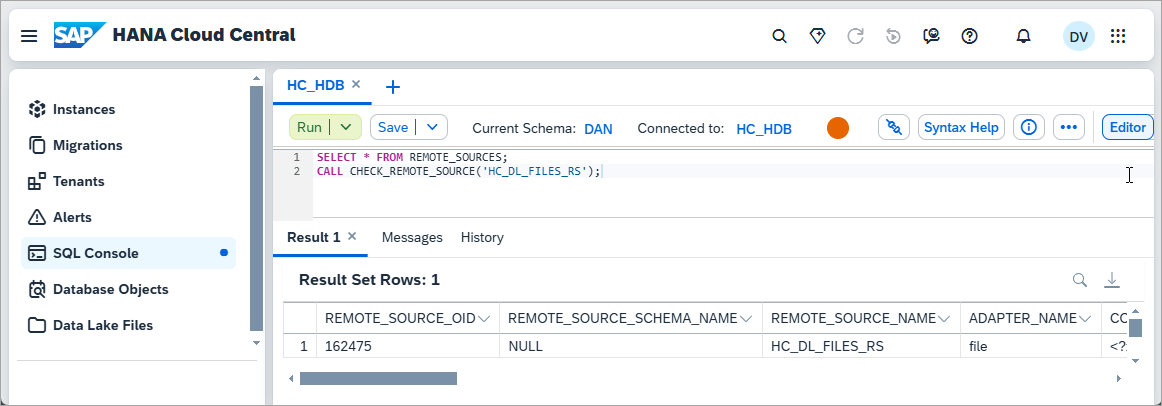Close the HC_HDB tab
Screen dimensions: 1162x406
tap(356, 84)
